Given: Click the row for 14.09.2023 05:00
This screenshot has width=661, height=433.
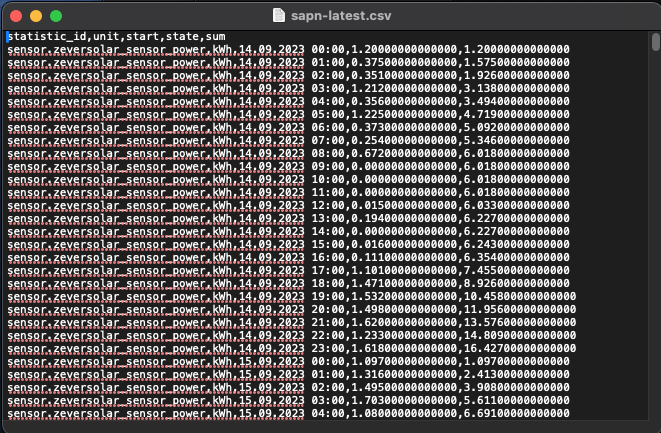Looking at the screenshot, I should [288, 114].
